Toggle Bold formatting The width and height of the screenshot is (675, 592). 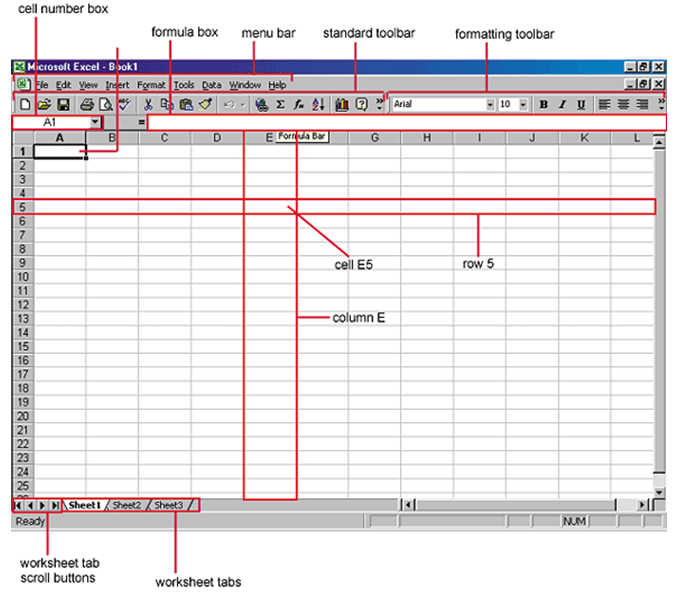coord(544,104)
